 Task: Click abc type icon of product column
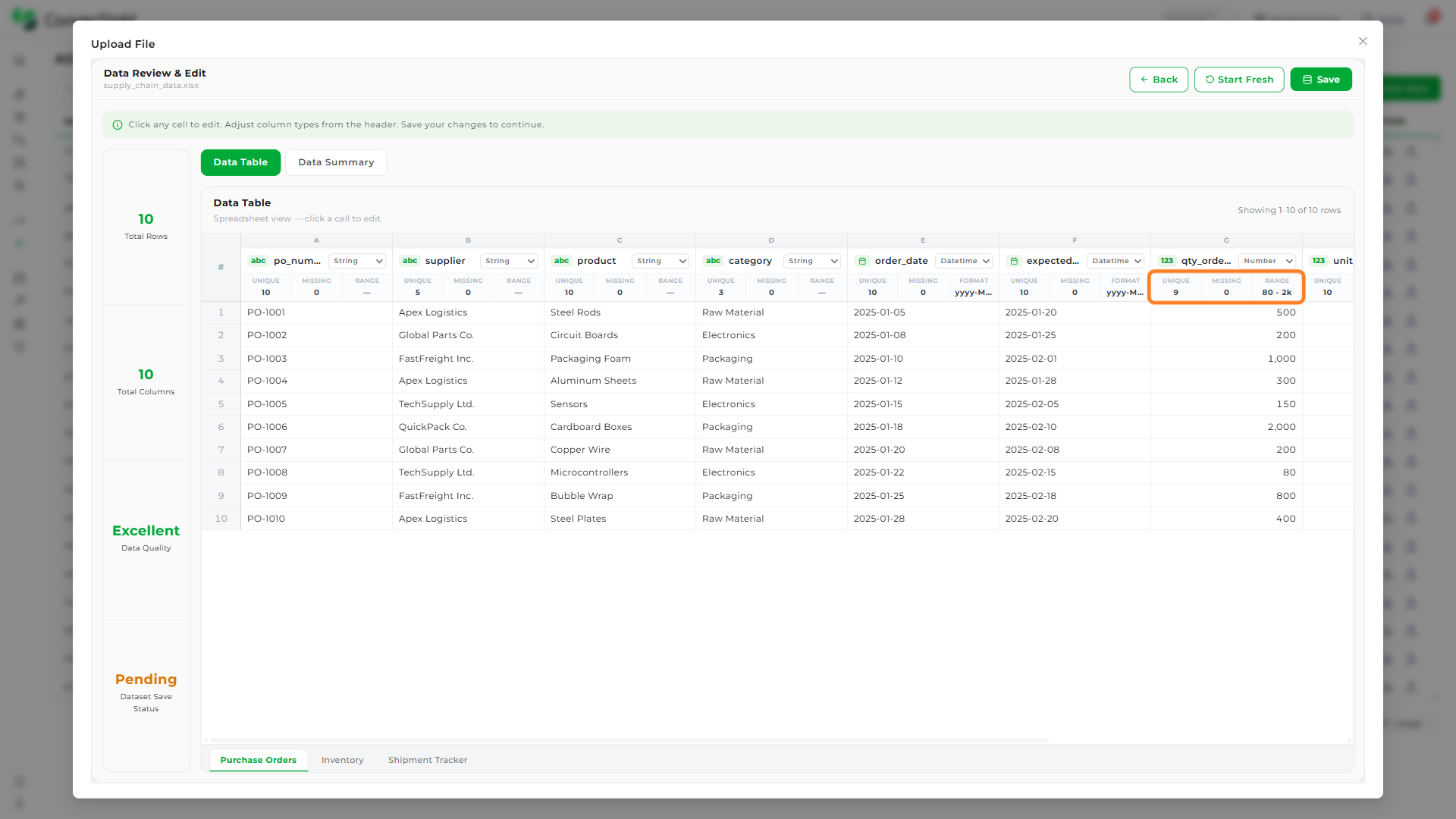point(561,261)
